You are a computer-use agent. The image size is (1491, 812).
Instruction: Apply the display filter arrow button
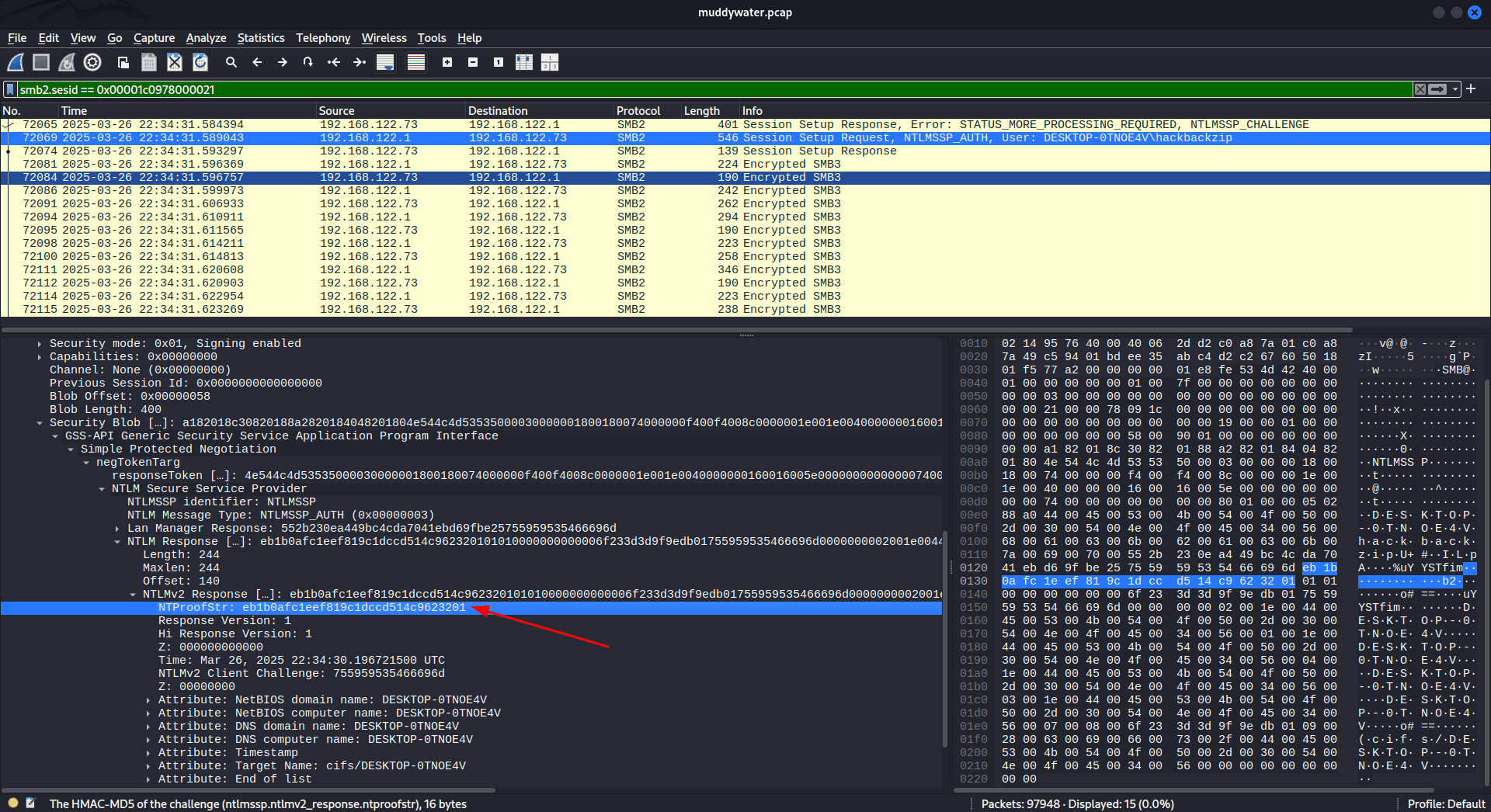pos(1438,89)
